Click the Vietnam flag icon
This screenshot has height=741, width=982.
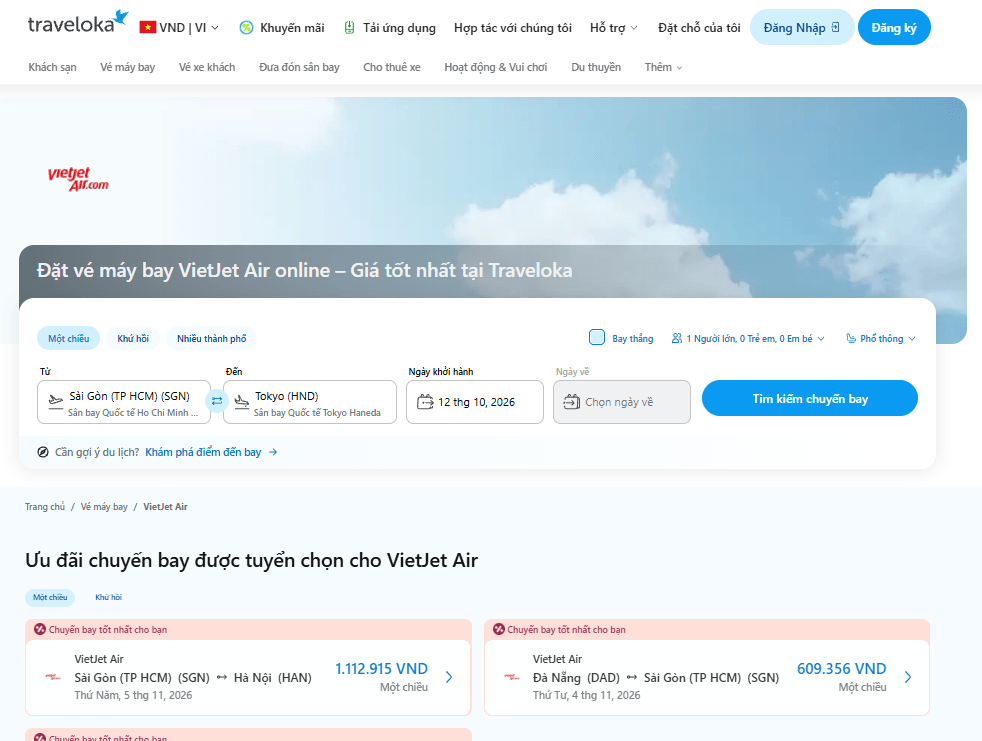tap(148, 28)
